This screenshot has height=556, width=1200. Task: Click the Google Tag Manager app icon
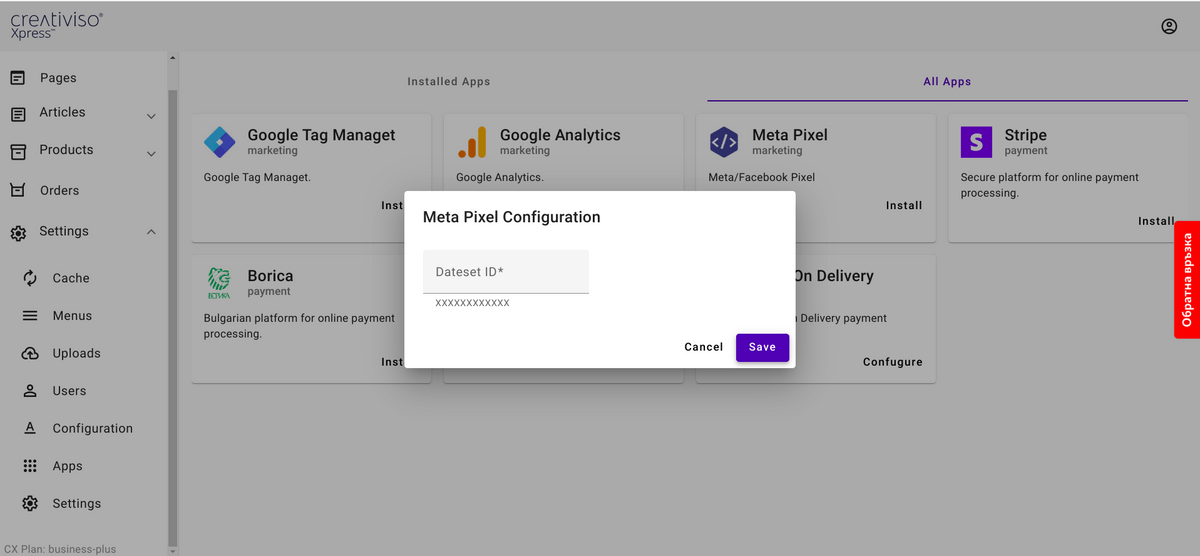pos(219,142)
